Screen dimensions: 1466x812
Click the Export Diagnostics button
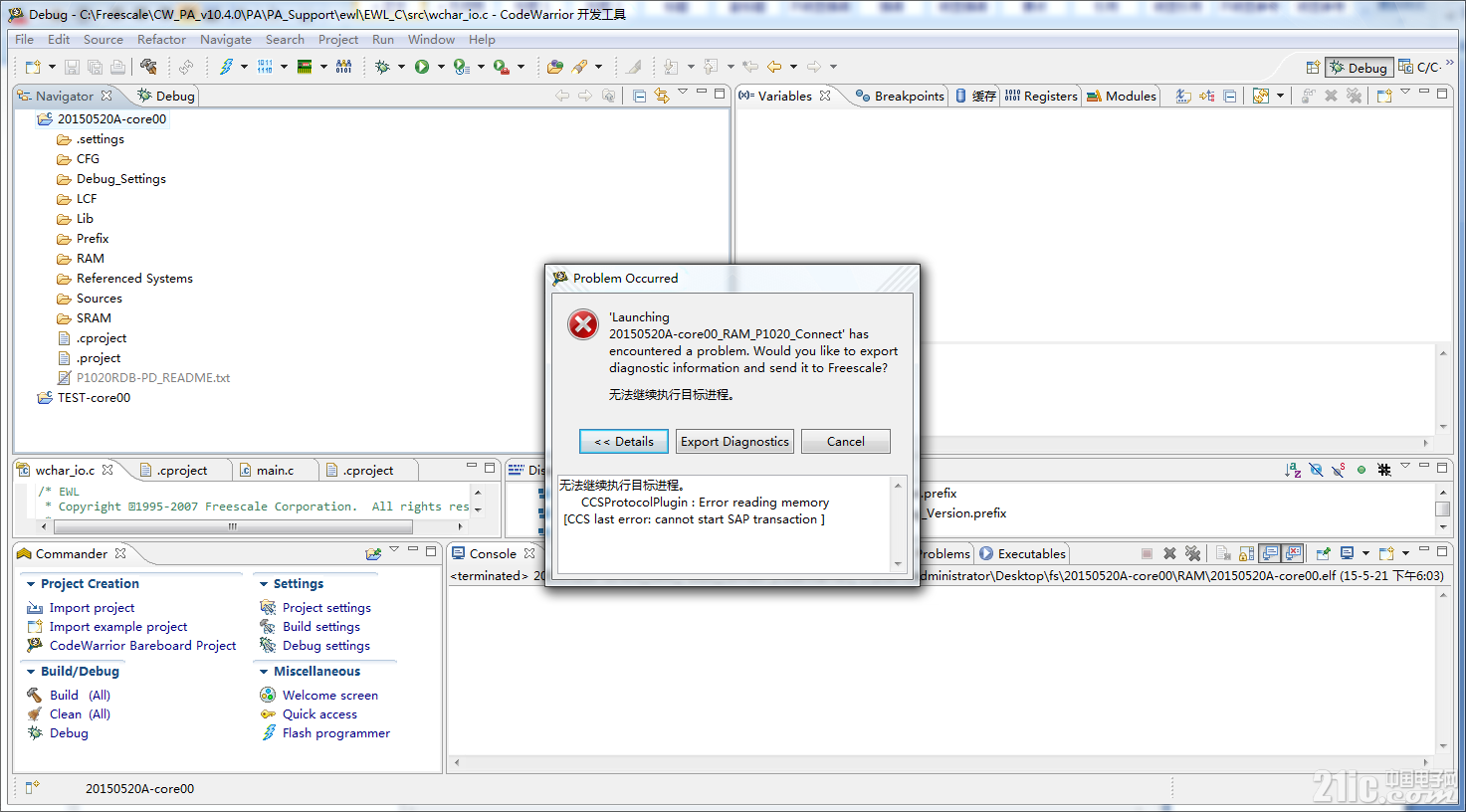tap(734, 441)
